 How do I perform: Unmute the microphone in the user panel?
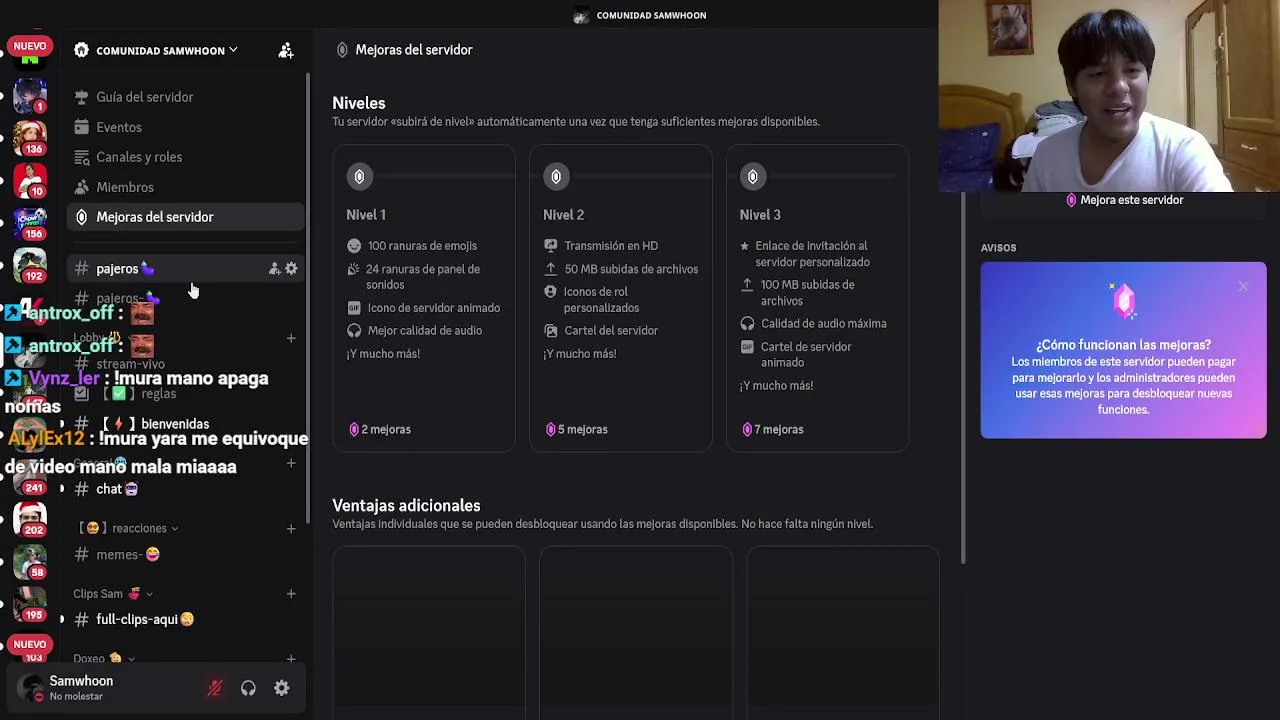click(x=214, y=688)
